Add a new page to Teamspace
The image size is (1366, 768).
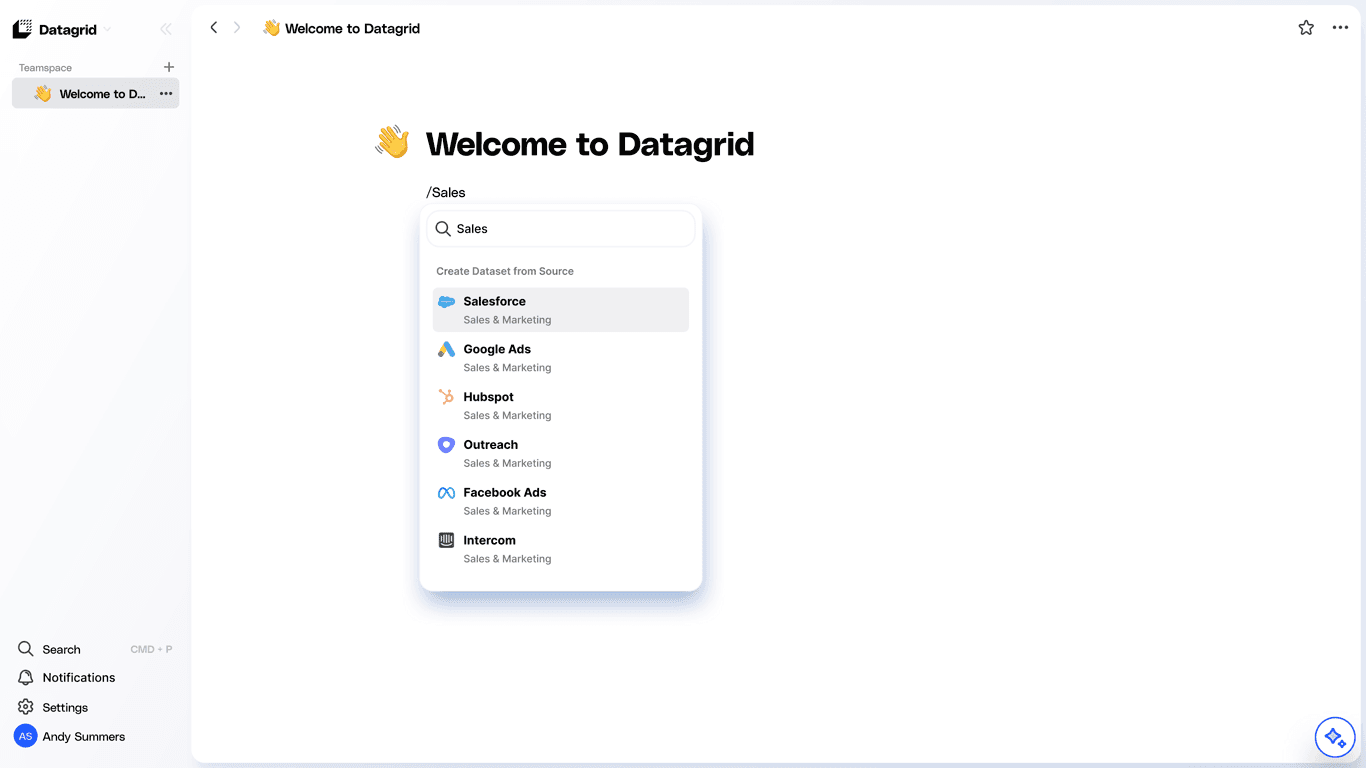coord(169,67)
